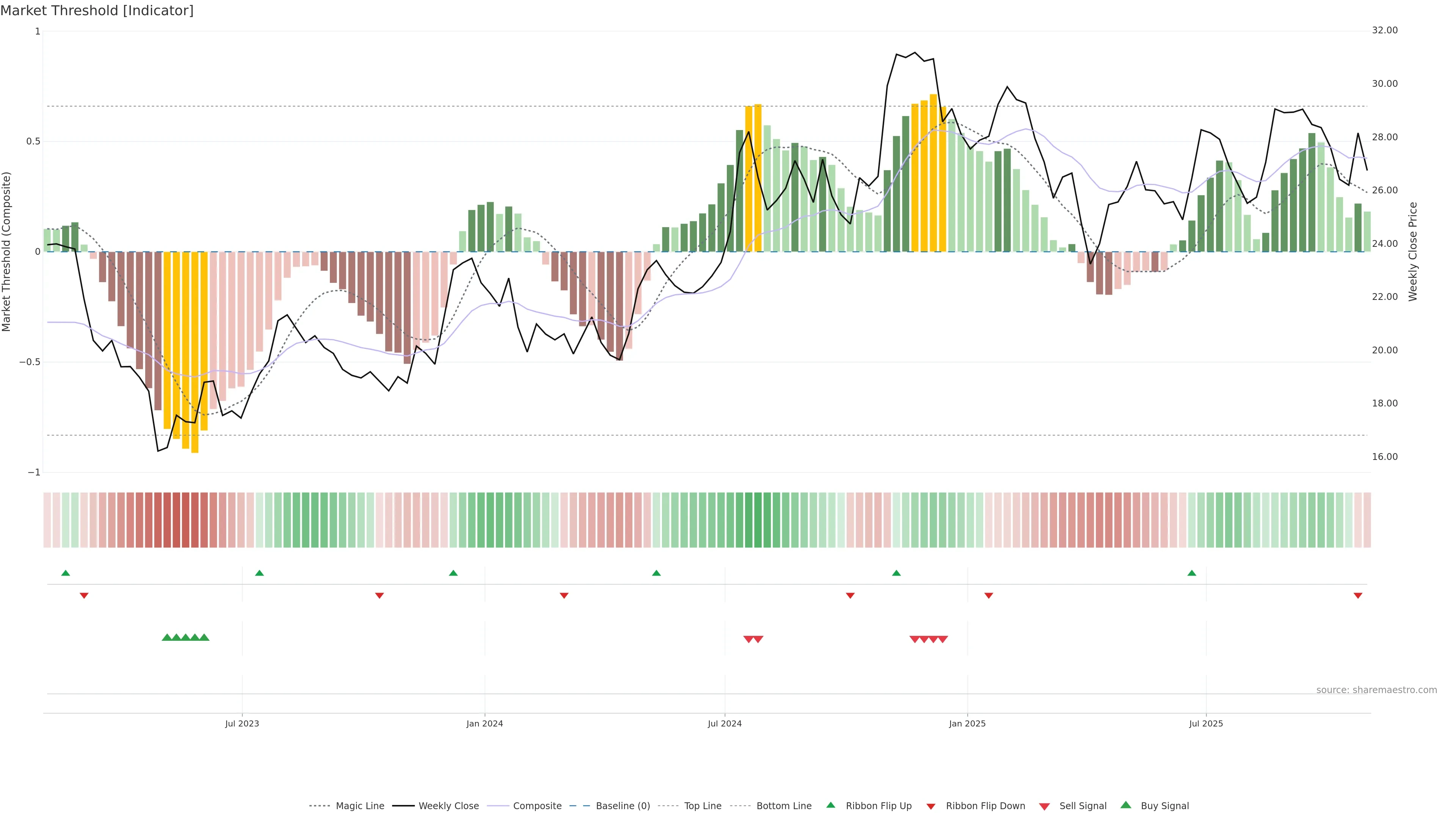
Task: Click the Jul 2025 x-axis label
Action: coord(1206,723)
